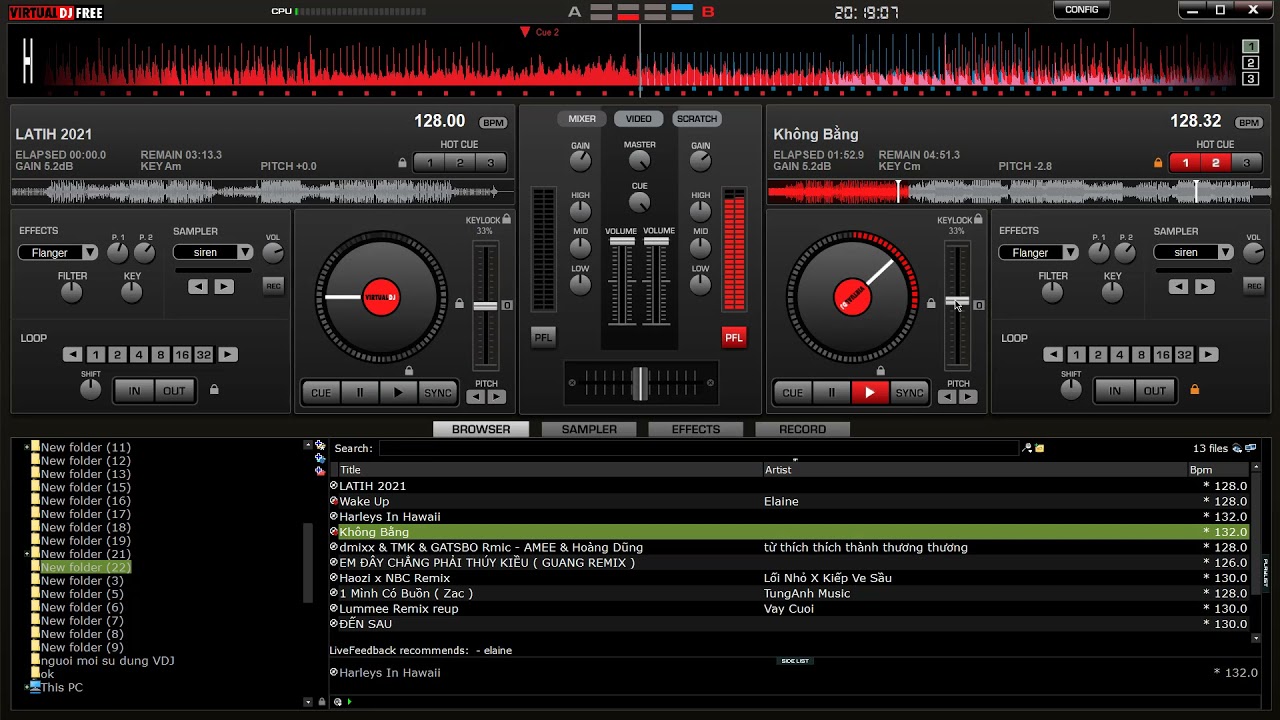Click the left deck pitch slider handle
Viewport: 1280px width, 720px height.
tap(485, 305)
